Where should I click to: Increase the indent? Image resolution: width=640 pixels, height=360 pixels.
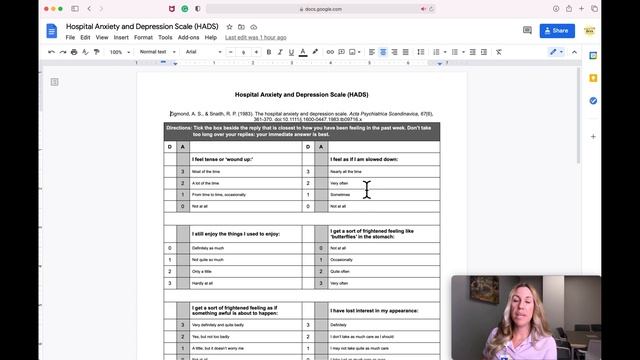coord(484,52)
